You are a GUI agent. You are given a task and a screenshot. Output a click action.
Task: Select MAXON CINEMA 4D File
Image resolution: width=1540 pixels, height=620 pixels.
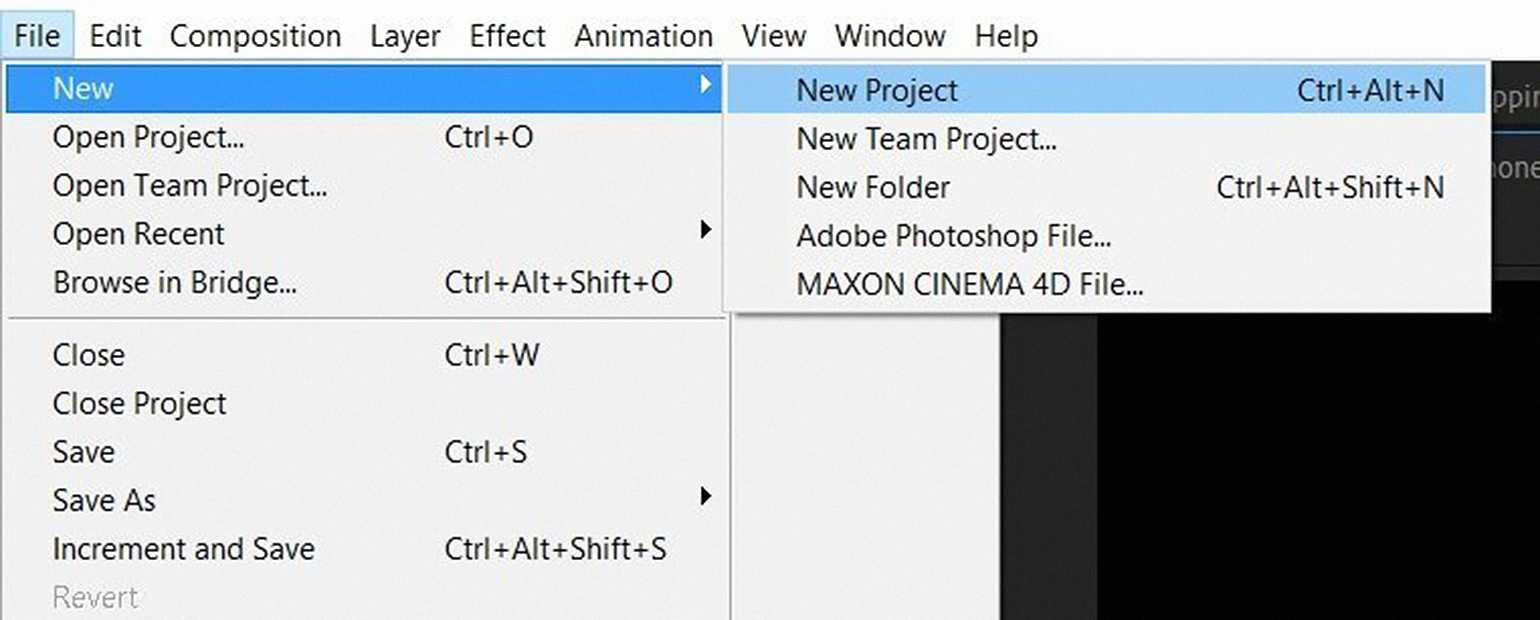[x=969, y=285]
